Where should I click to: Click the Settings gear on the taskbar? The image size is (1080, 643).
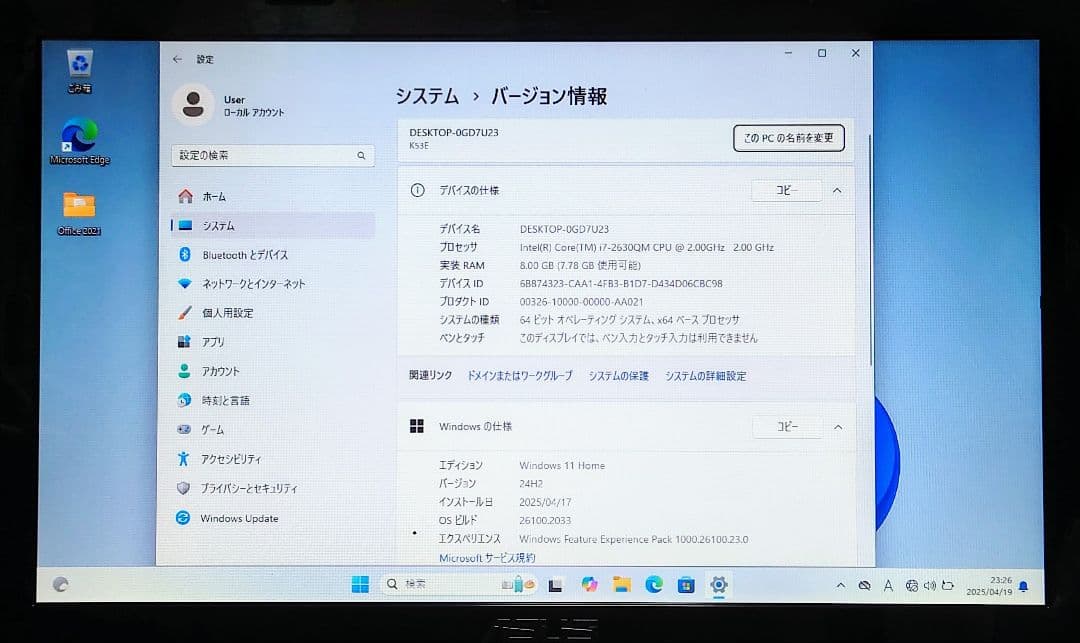pos(718,584)
